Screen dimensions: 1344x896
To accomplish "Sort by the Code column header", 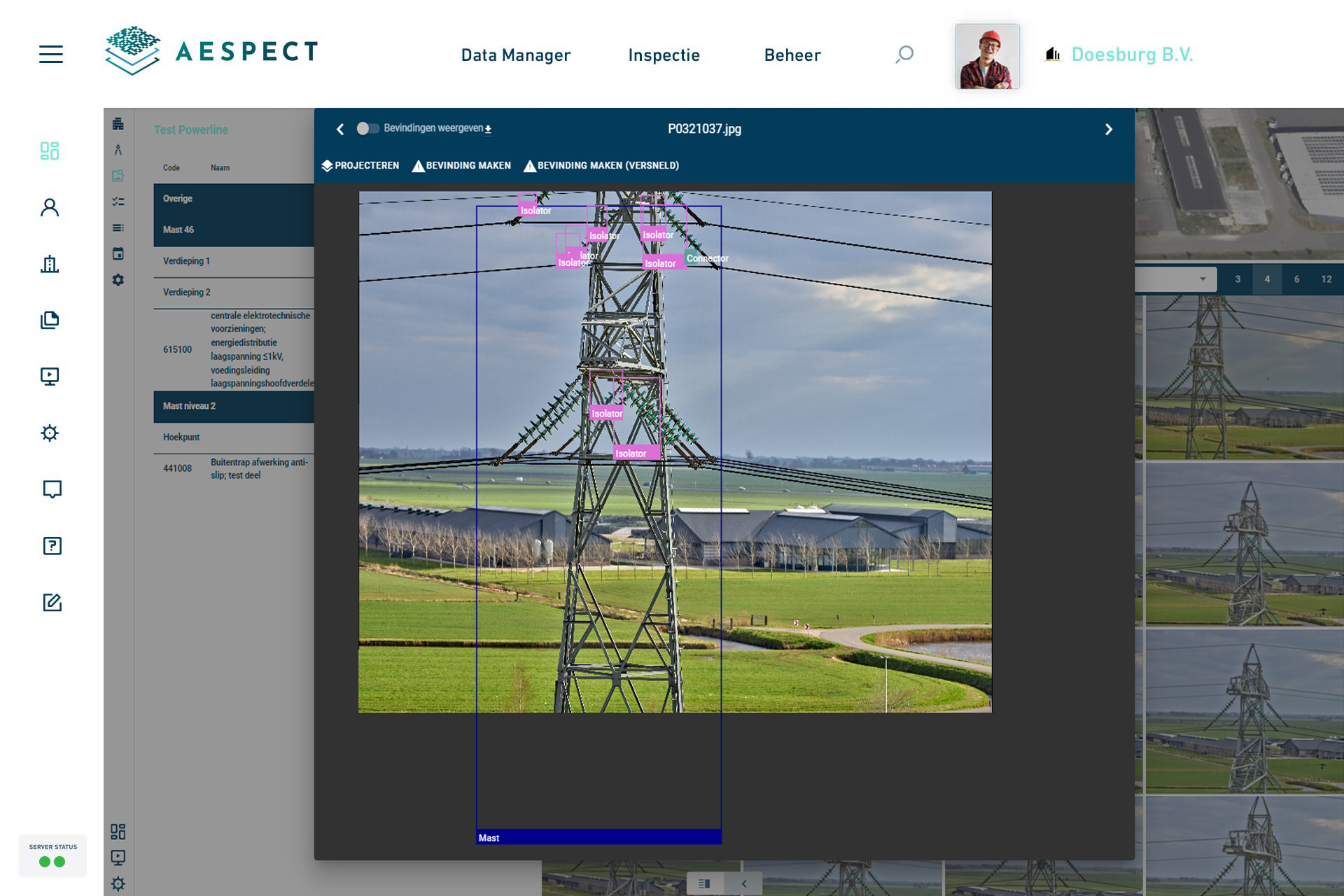I will click(x=171, y=168).
